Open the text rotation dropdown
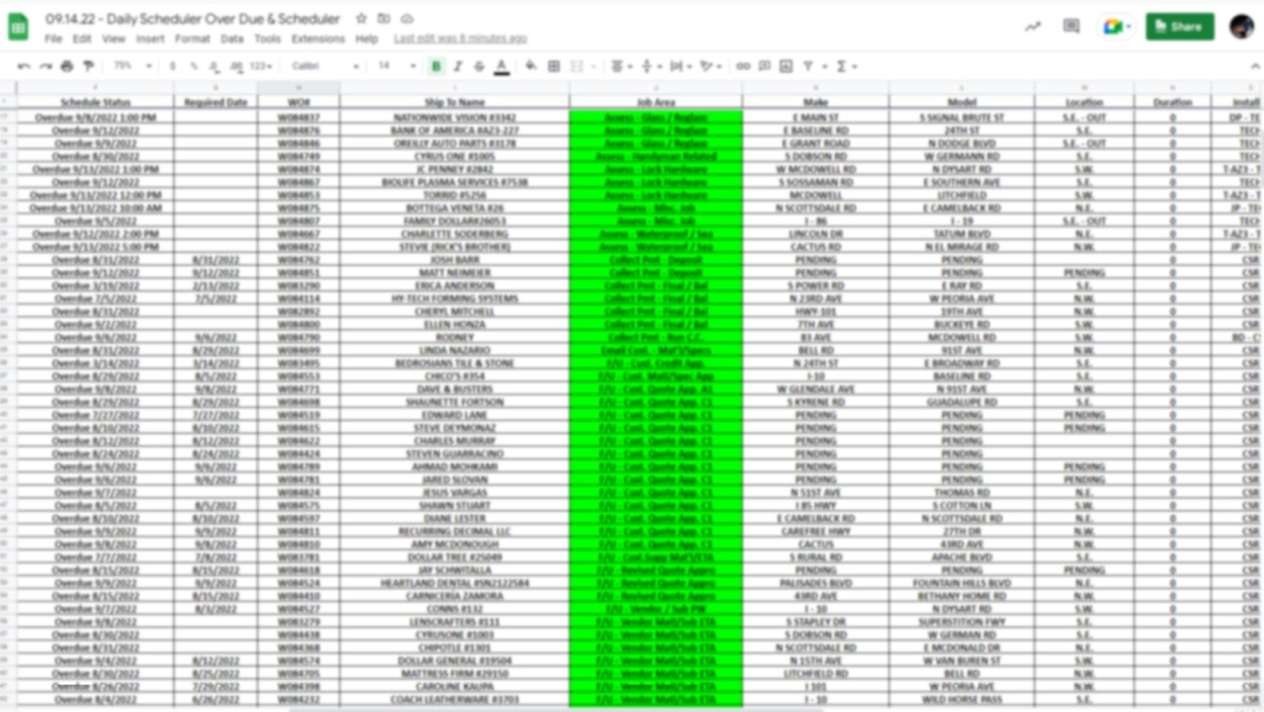The width and height of the screenshot is (1264, 712). pyautogui.click(x=710, y=66)
